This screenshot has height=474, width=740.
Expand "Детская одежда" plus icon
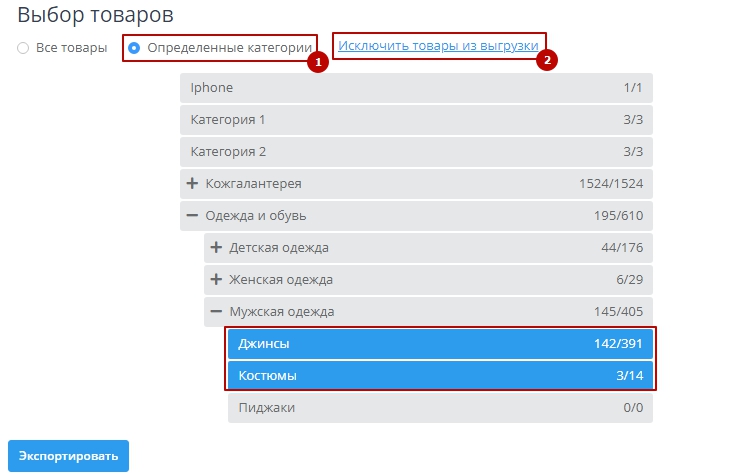point(216,248)
